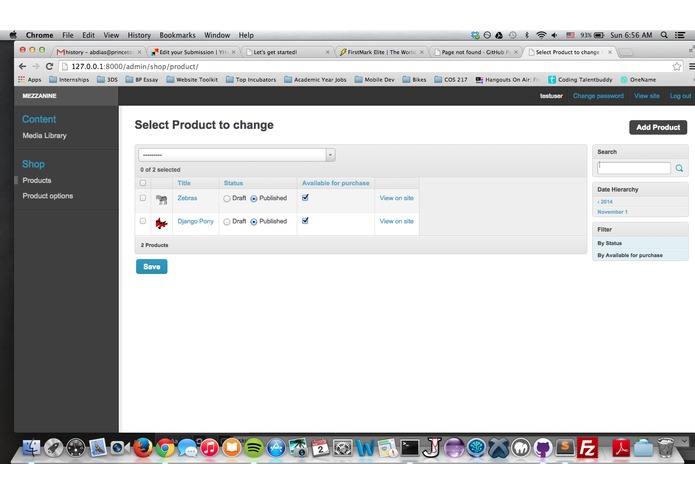
Task: Open the Internships bookmarks folder
Action: click(69, 80)
